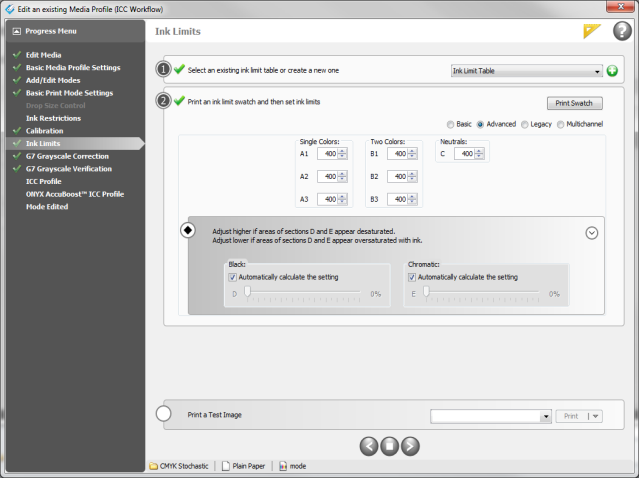This screenshot has height=478, width=639.
Task: Click the Plain Paper status bar icon
Action: pos(226,466)
